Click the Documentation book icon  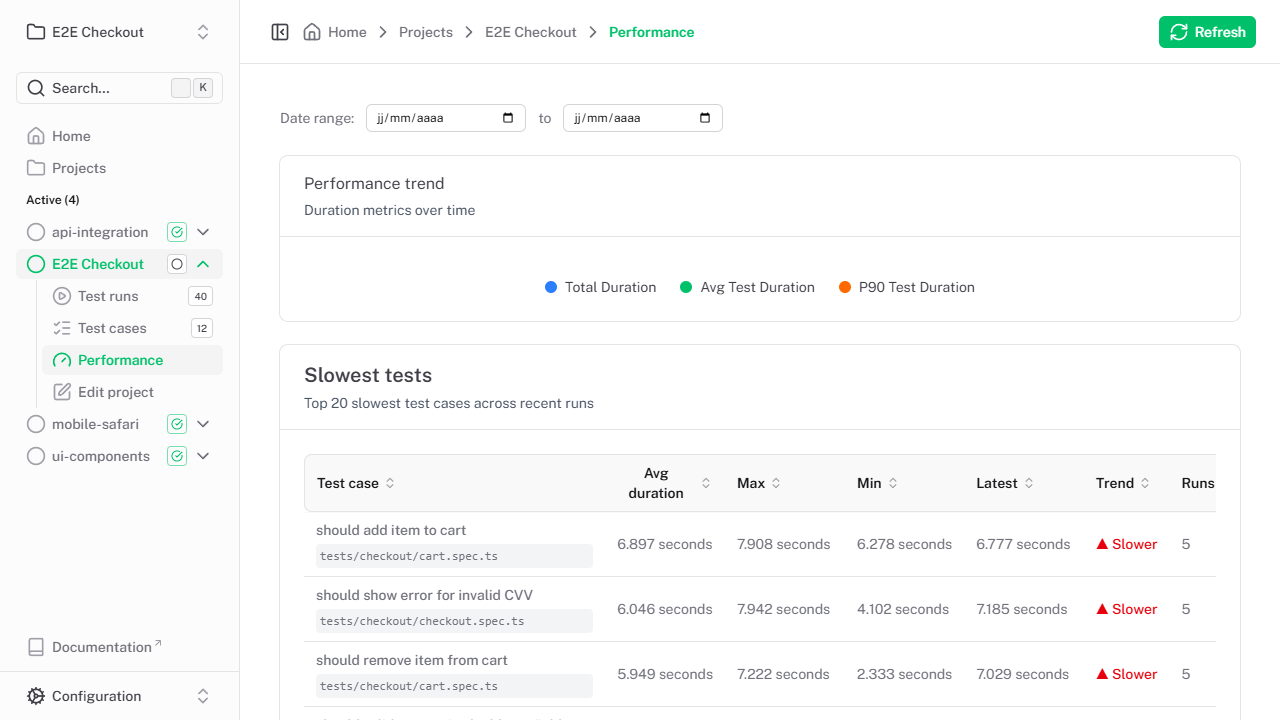[x=36, y=647]
